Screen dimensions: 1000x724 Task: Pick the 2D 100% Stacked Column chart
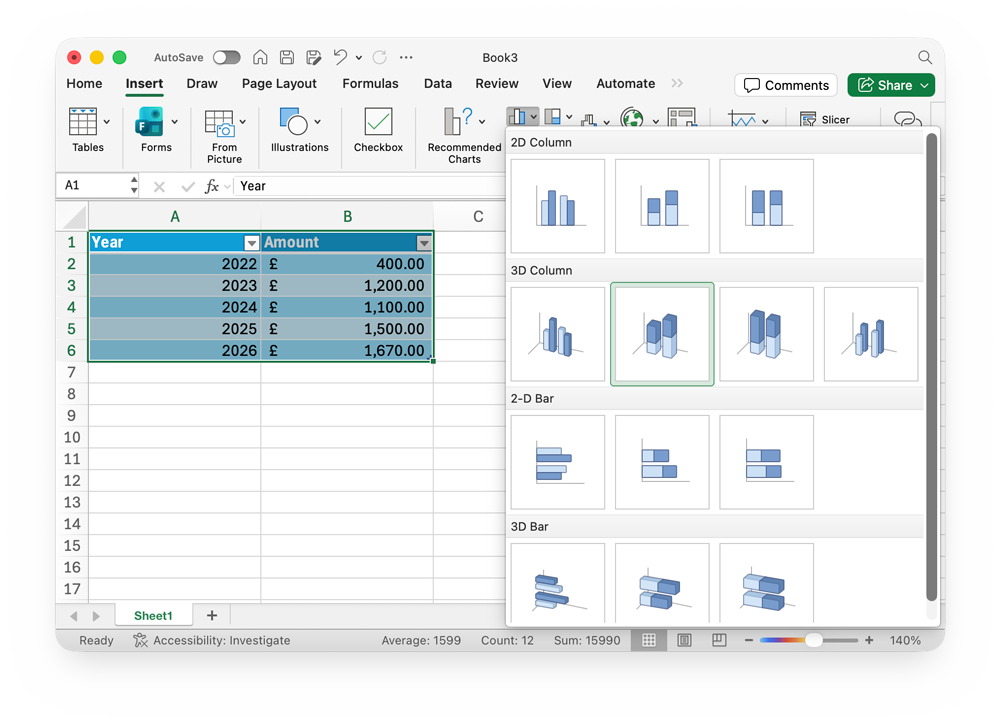(x=766, y=206)
